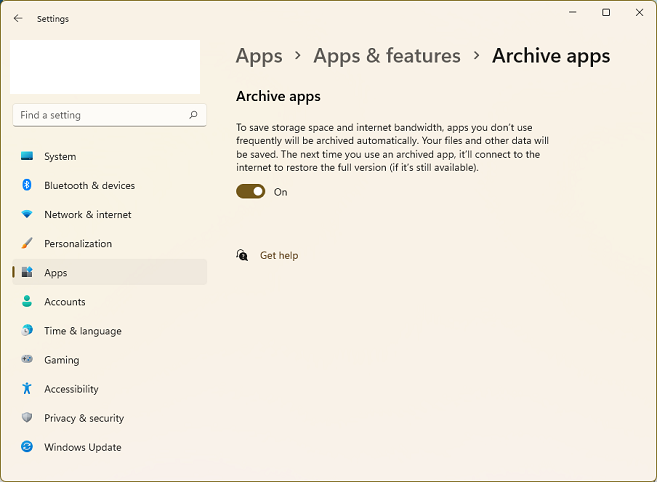Click the Time & language globe icon

point(27,330)
